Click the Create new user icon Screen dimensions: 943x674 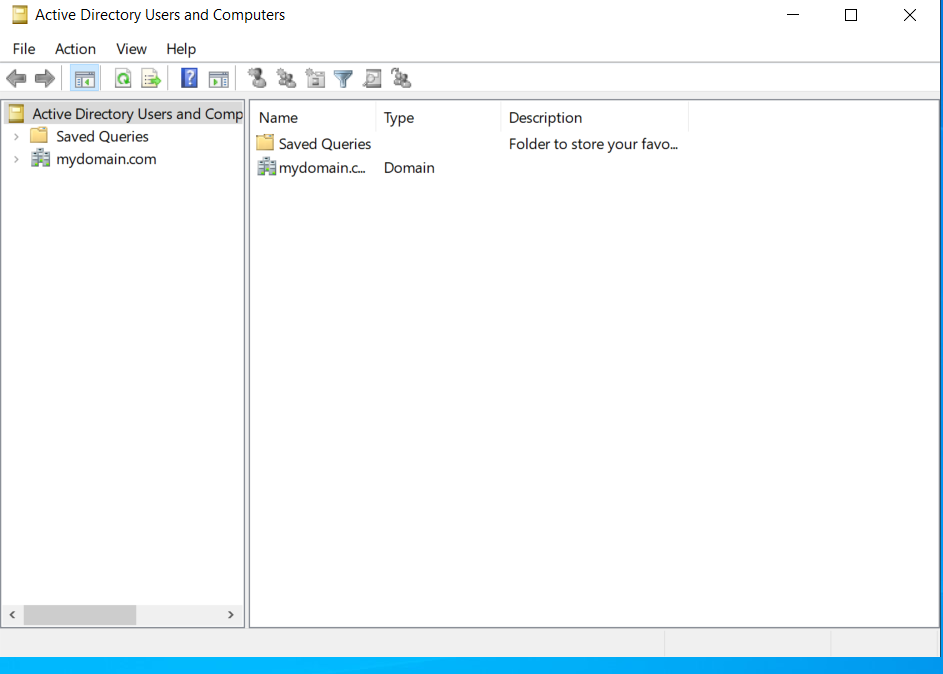257,78
